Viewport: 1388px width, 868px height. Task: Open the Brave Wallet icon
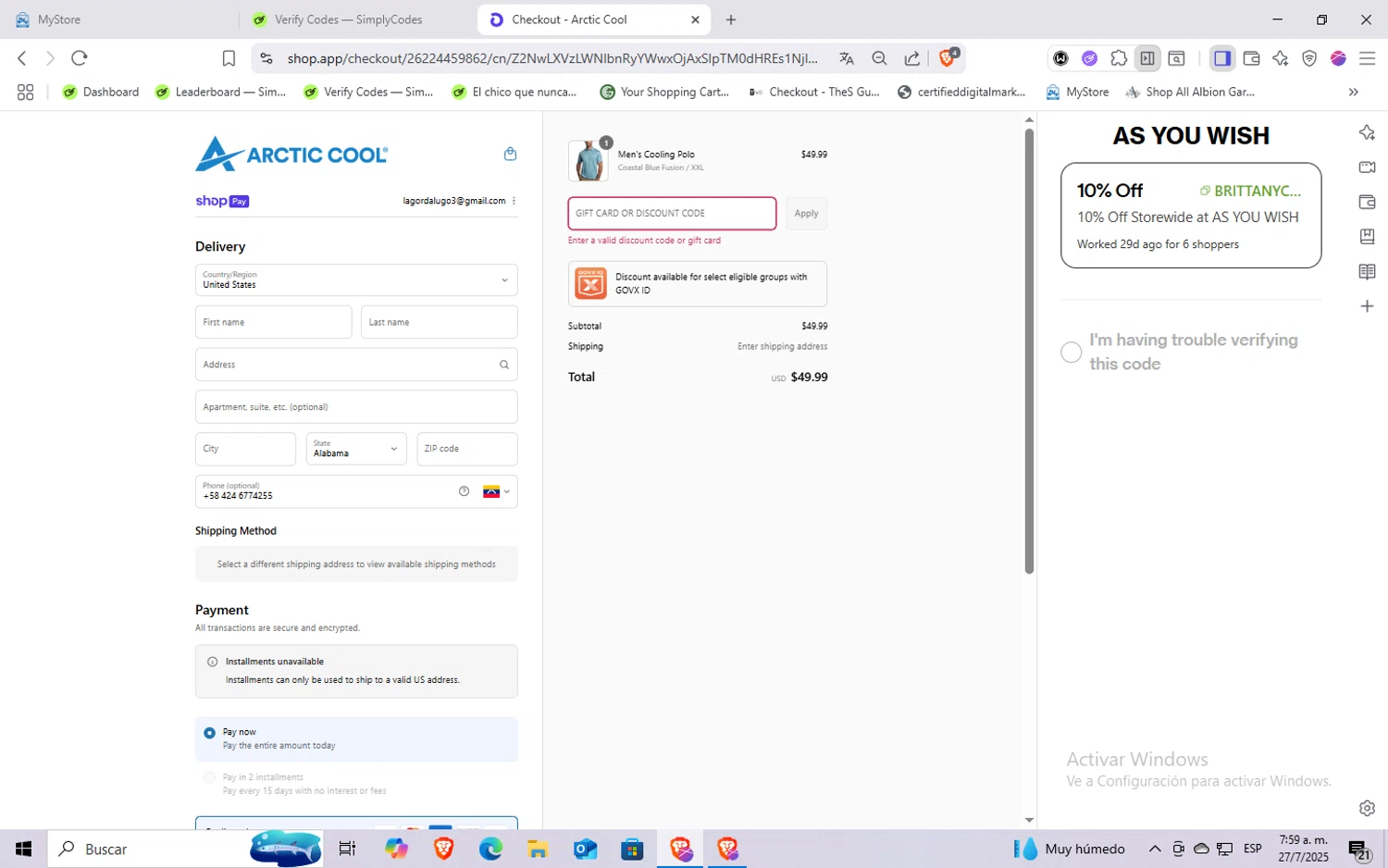point(1252,58)
